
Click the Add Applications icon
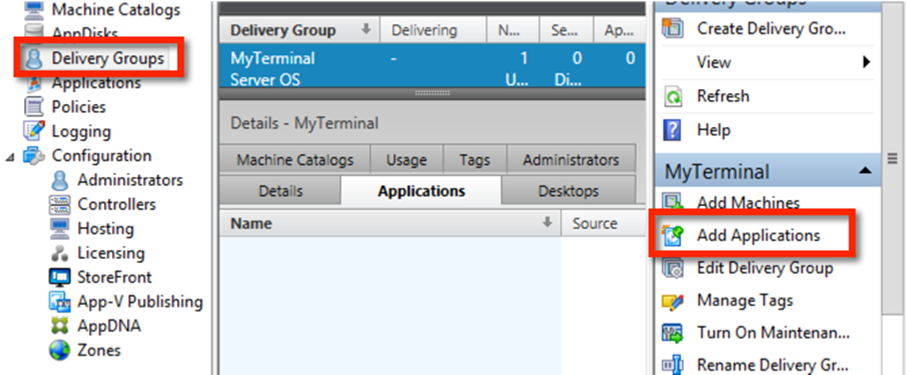click(x=673, y=236)
